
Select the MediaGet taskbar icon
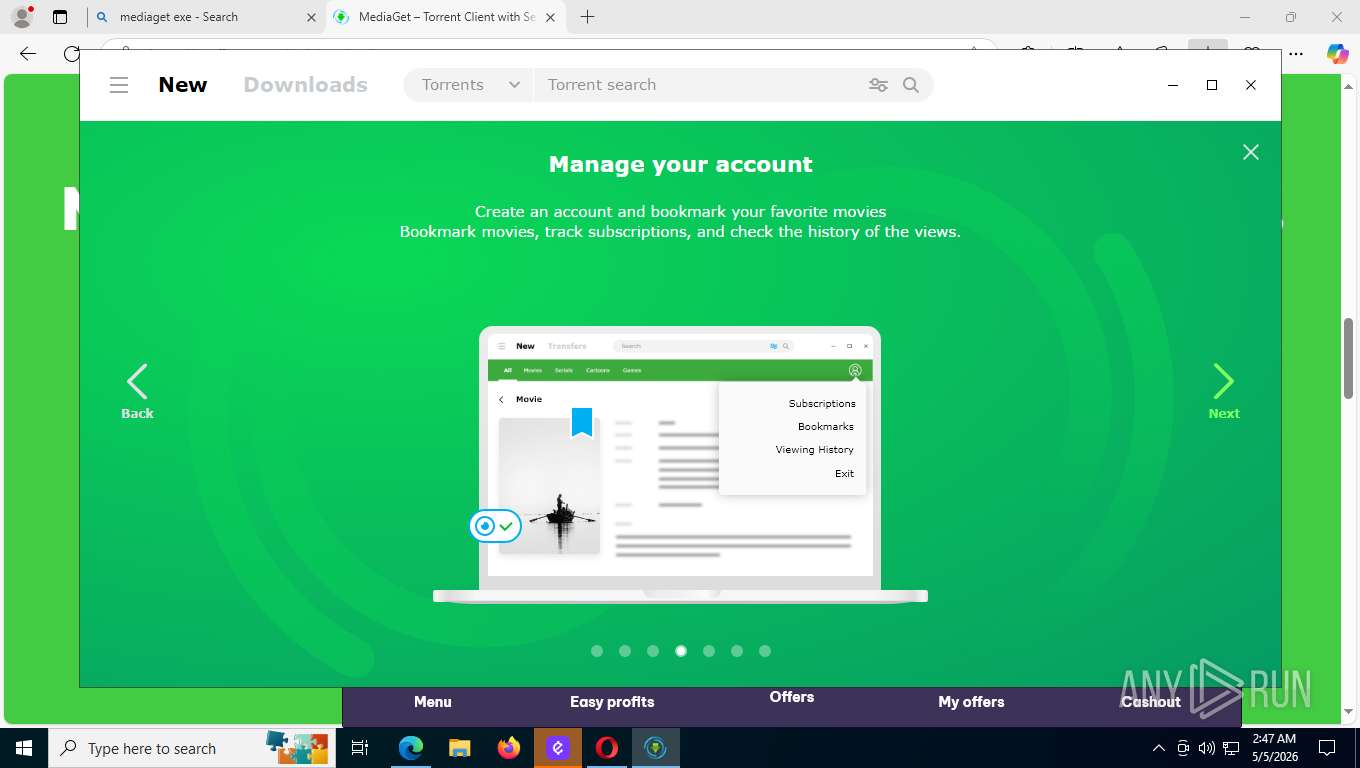(x=656, y=748)
